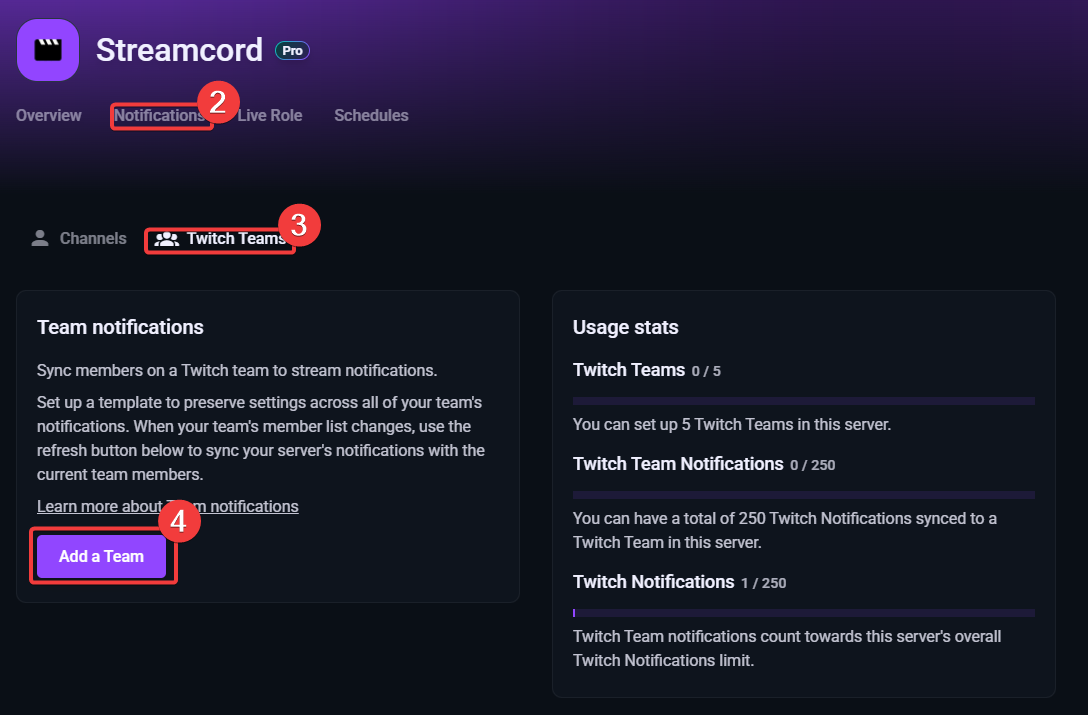Open the Live Role tab

click(x=270, y=115)
